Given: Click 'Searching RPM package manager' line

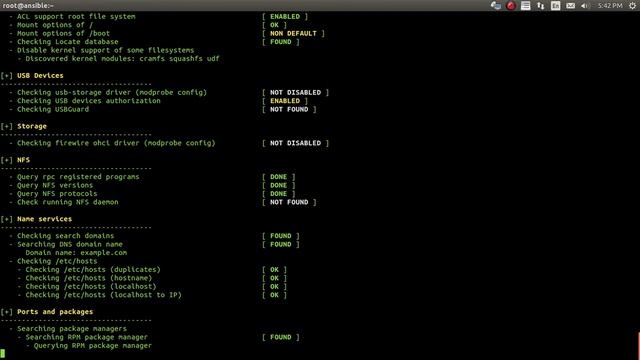Looking at the screenshot, I should (x=87, y=337).
